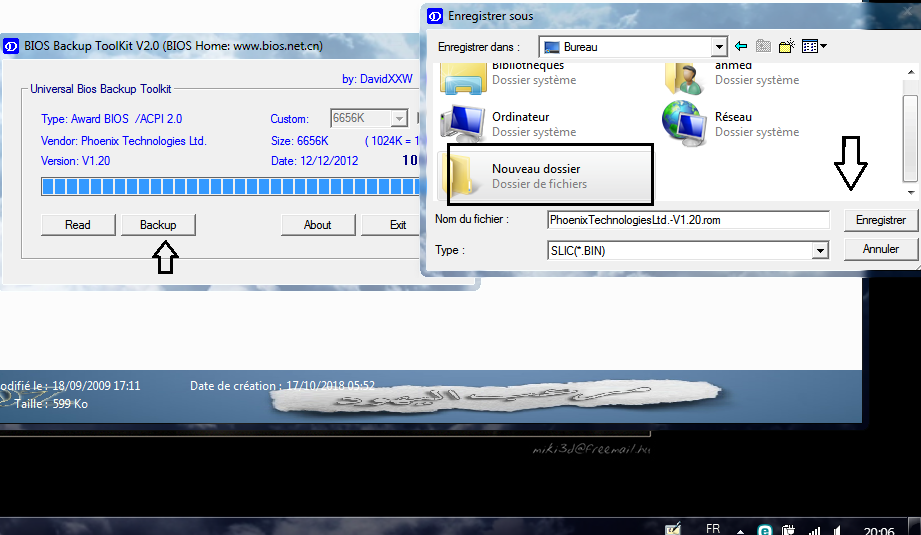Viewport: 921px width, 535px height.
Task: Open the view menu icon in save dialog
Action: [814, 46]
